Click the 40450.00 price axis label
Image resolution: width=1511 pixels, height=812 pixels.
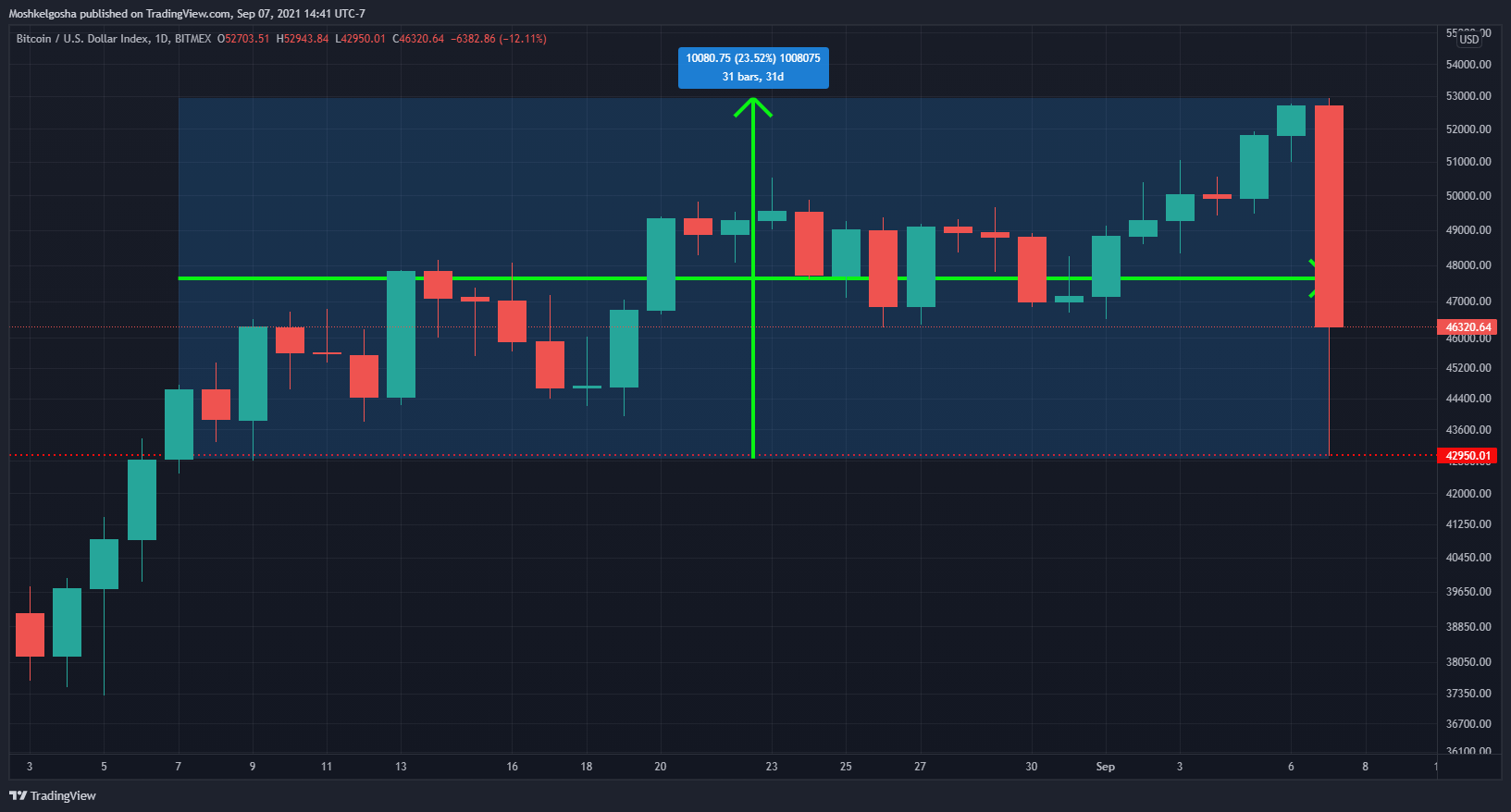(x=1468, y=558)
